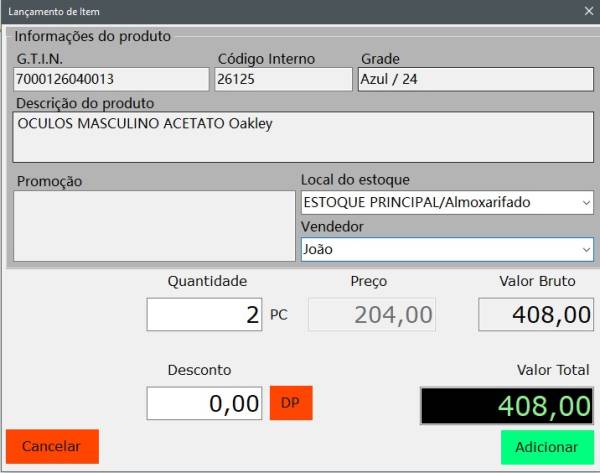Click the G.T.I.N. barcode field
Viewport: 600px width, 473px height.
click(111, 79)
